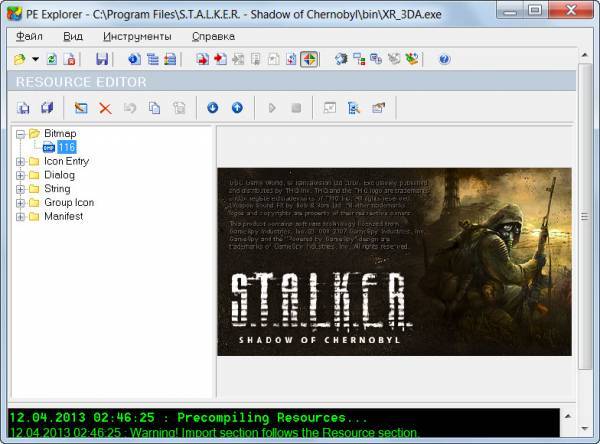Click the Save All Resources stacked icon
This screenshot has width=600, height=444.
point(47,108)
